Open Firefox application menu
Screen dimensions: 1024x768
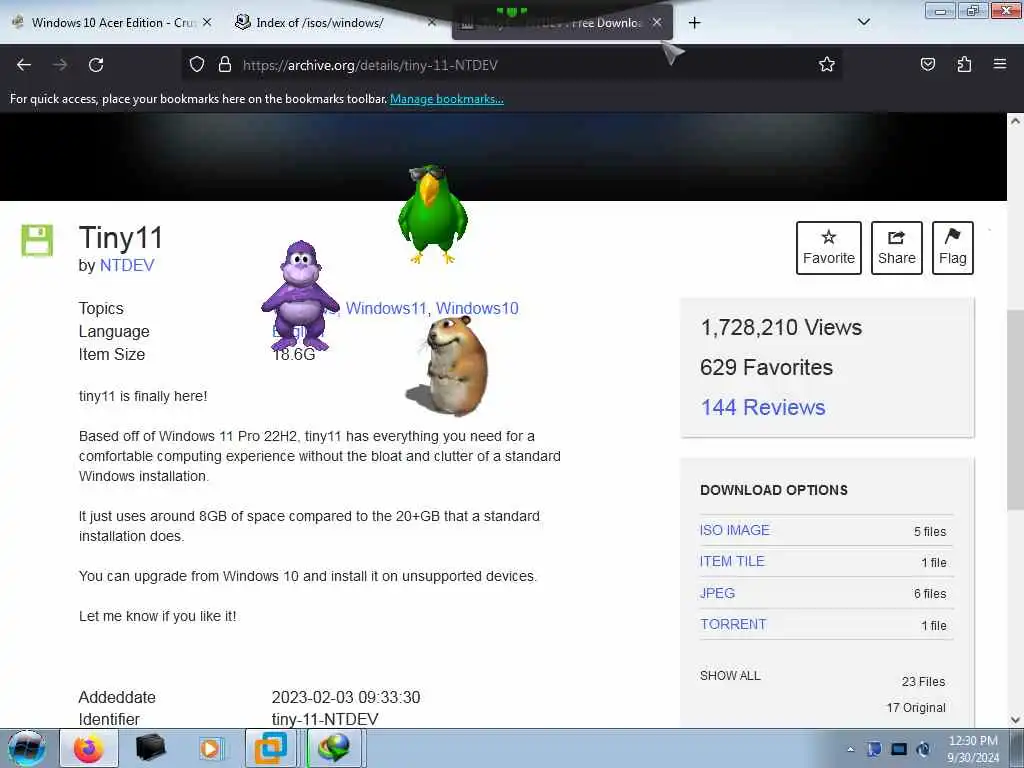coord(1000,64)
